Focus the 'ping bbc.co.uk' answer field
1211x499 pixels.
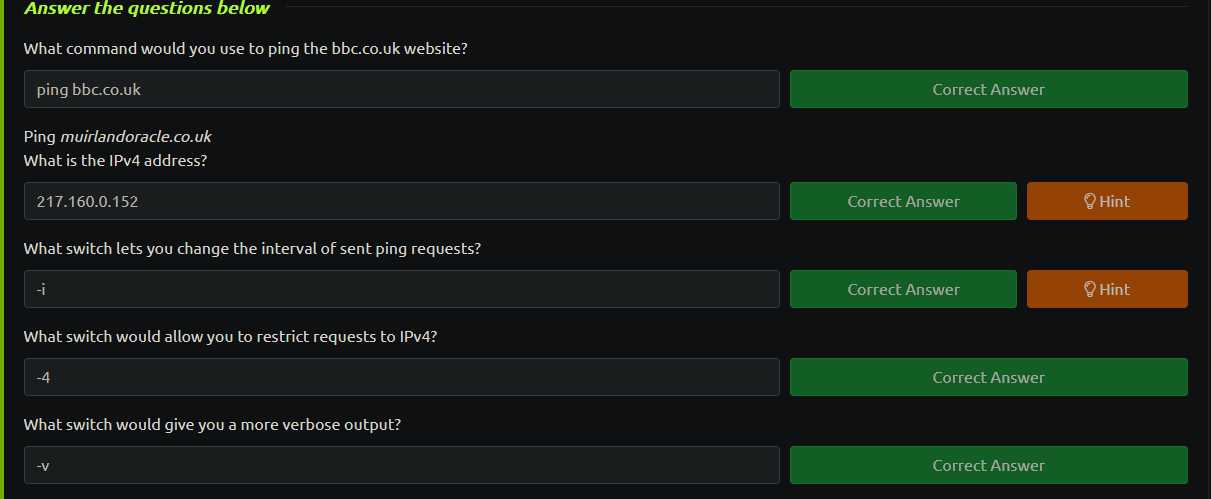pyautogui.click(x=402, y=89)
